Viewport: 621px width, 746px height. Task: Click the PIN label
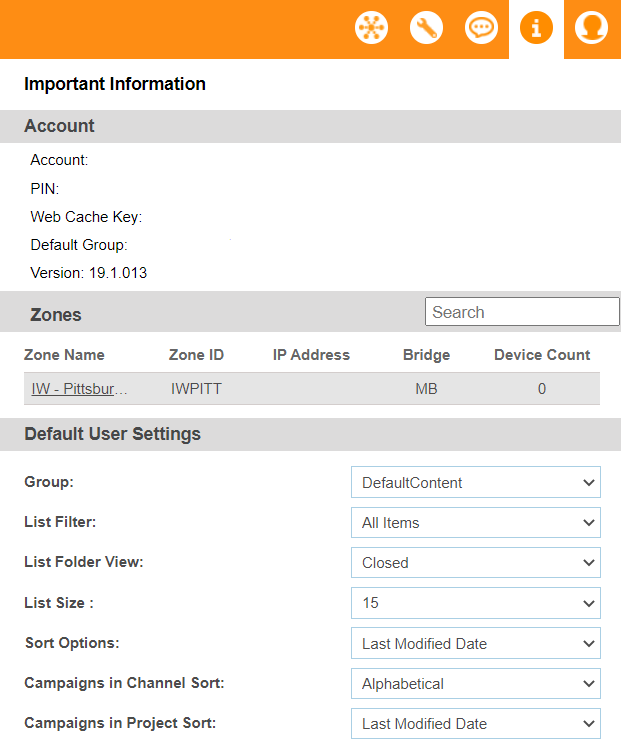(x=45, y=189)
